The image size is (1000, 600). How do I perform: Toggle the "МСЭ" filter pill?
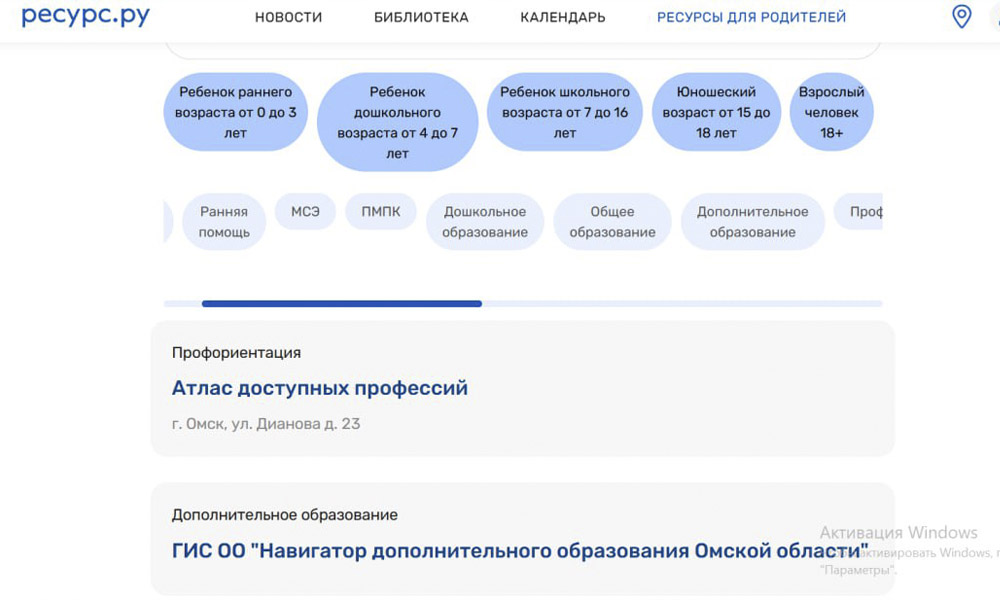pos(305,212)
